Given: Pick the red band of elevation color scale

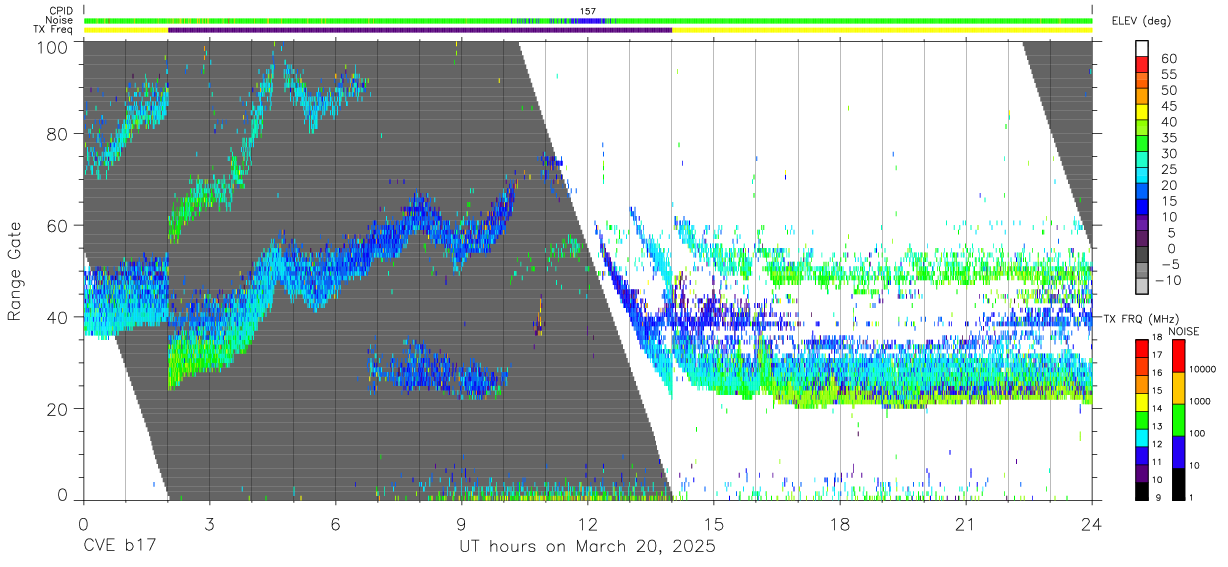Looking at the screenshot, I should [x=1142, y=64].
